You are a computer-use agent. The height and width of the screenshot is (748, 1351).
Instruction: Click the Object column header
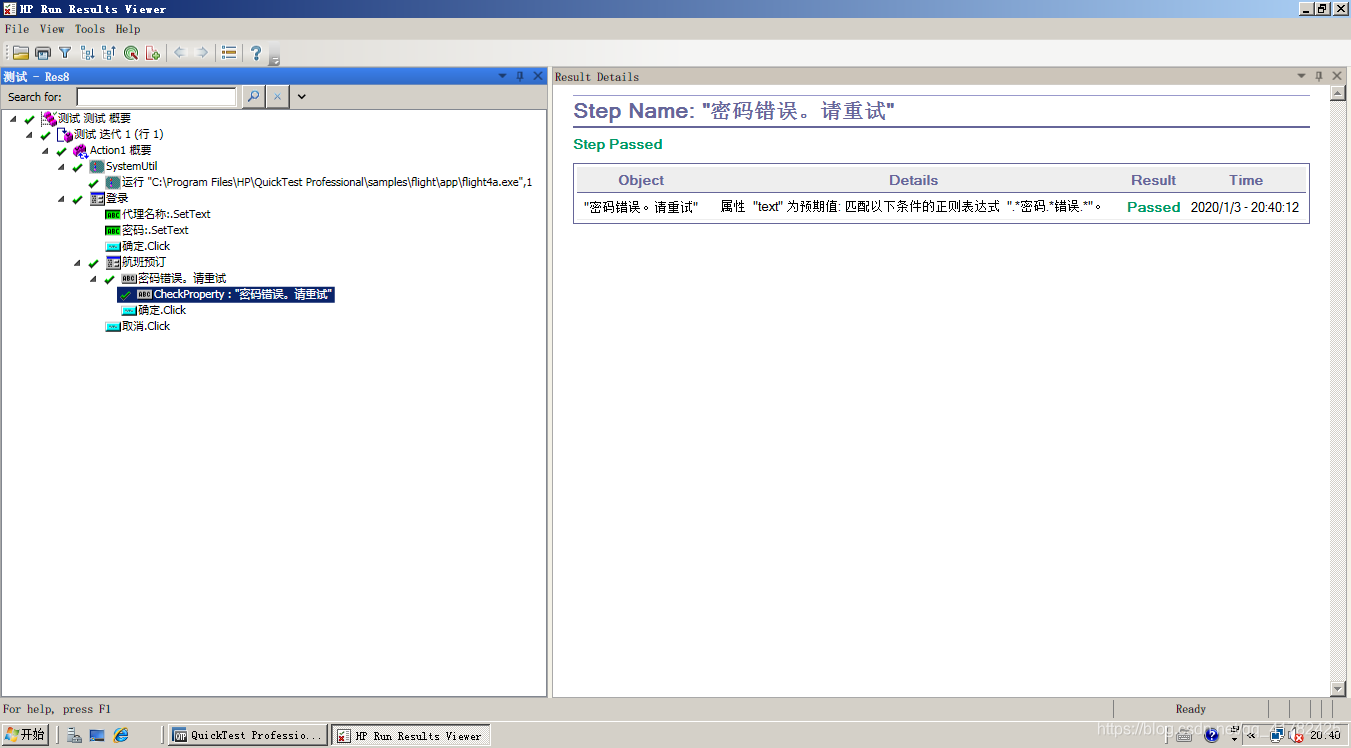[x=641, y=180]
